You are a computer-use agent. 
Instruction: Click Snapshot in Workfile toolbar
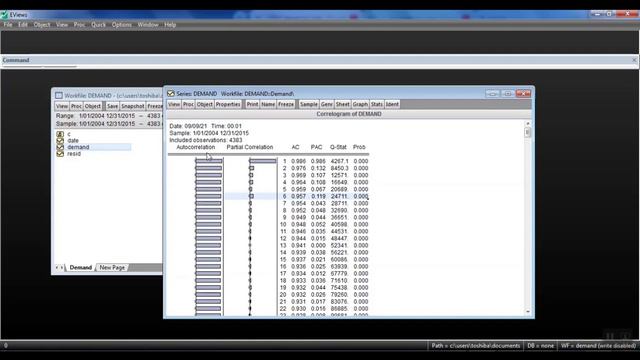[133, 106]
